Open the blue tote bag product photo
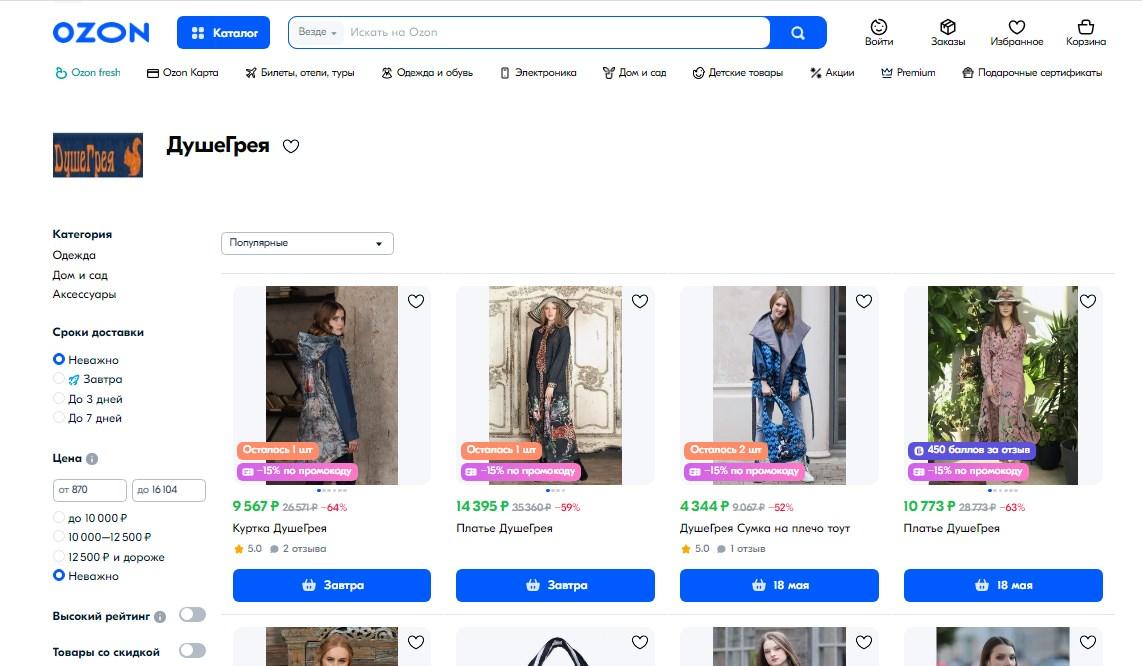 [779, 385]
